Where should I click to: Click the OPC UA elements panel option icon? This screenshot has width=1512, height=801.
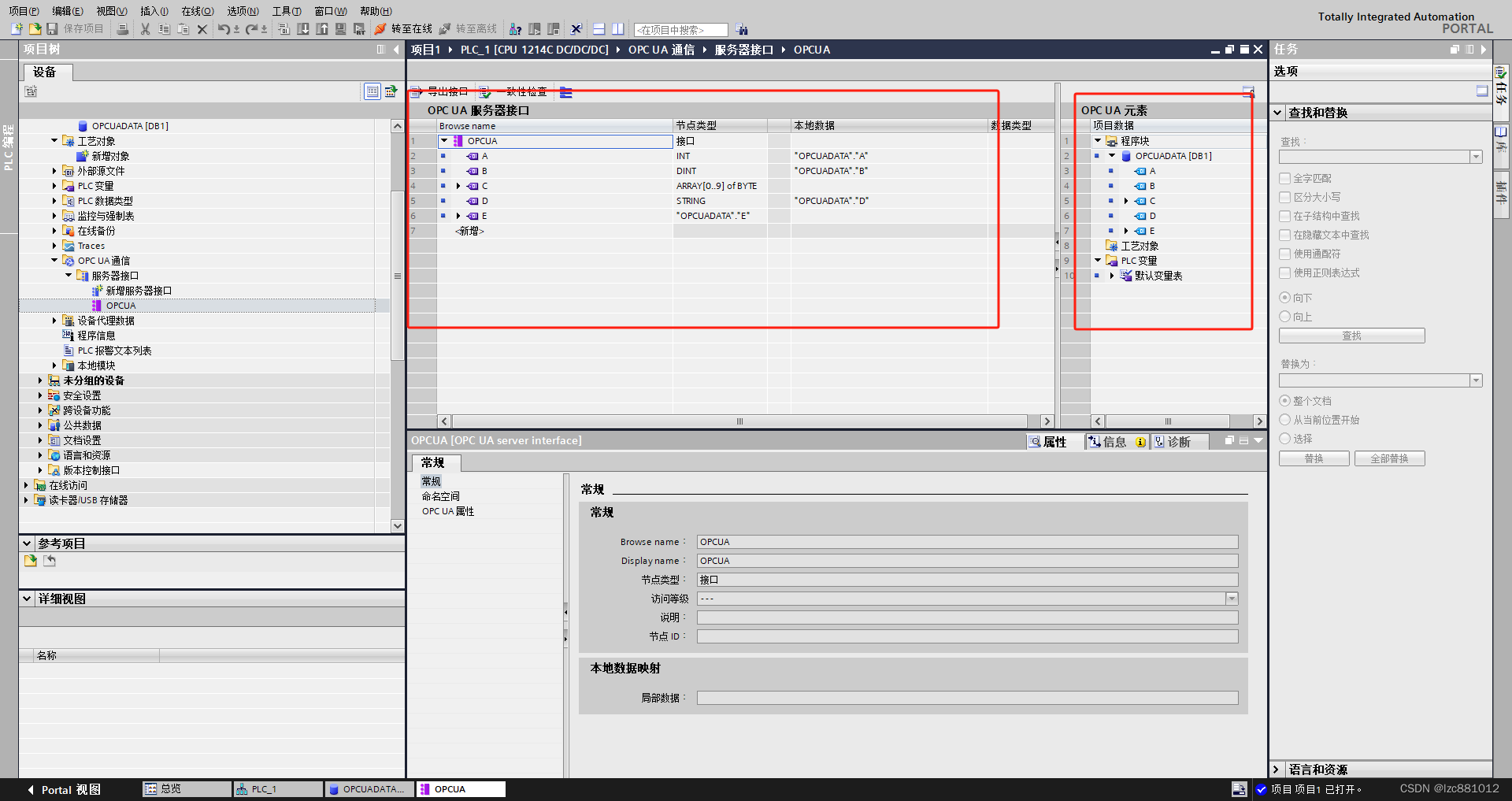point(1248,91)
